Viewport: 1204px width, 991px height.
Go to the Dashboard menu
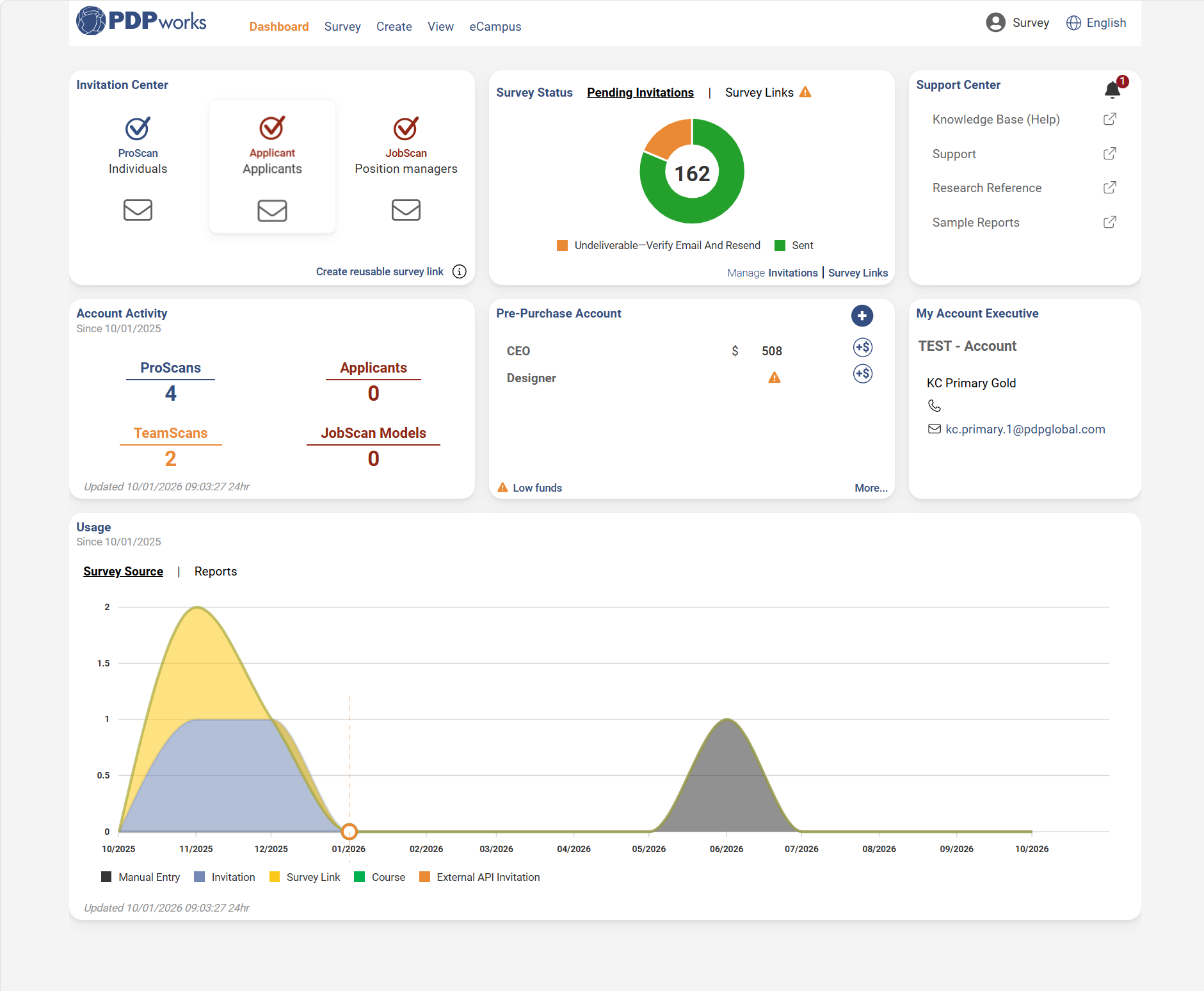(x=279, y=27)
